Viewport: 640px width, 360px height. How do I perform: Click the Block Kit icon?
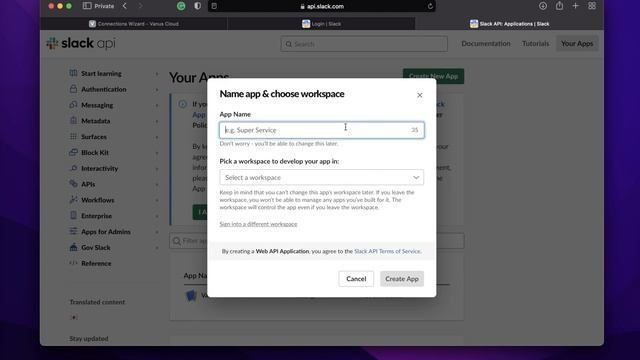pos(73,152)
